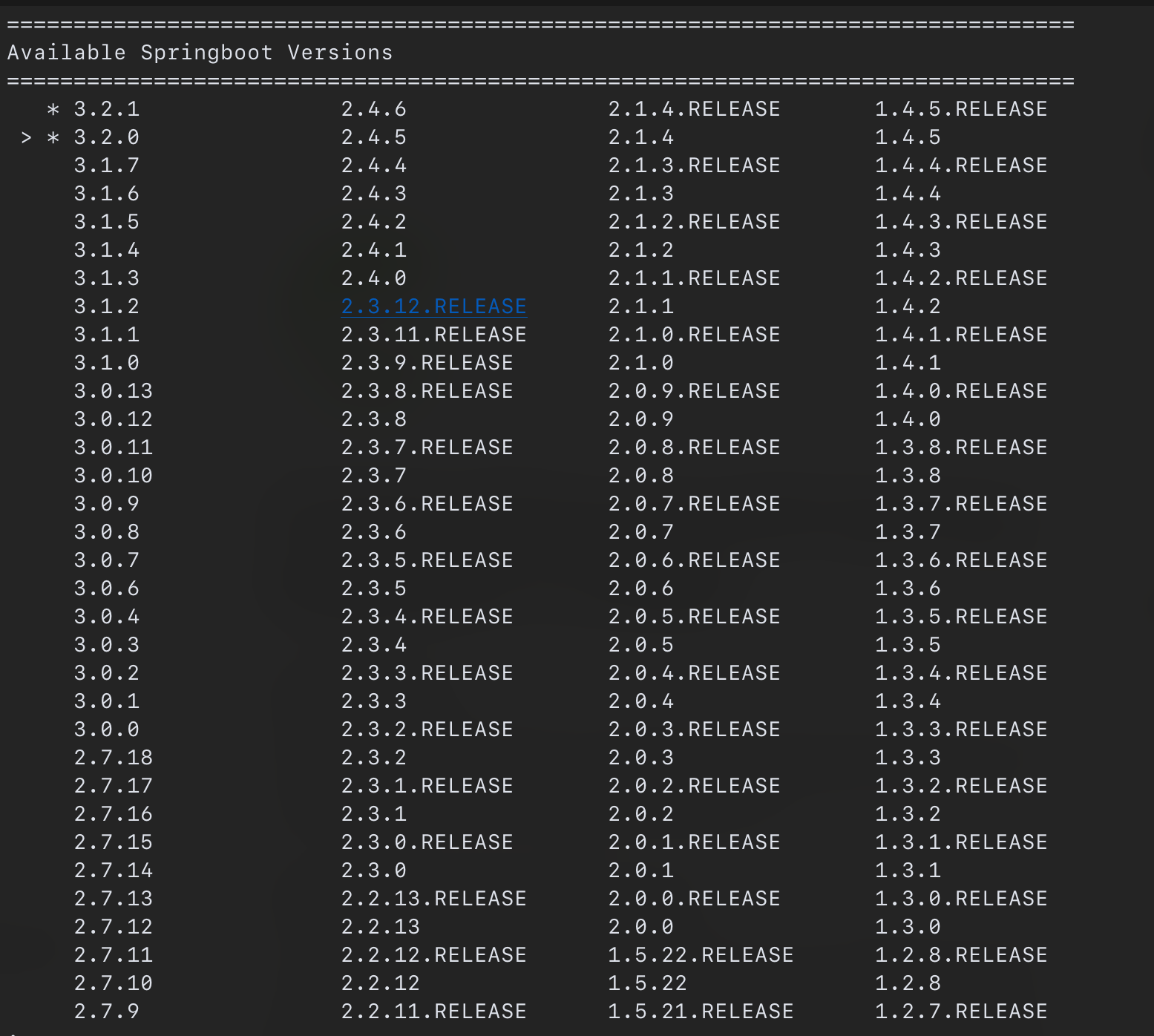
Task: Select version 2.7.9
Action: (107, 1012)
